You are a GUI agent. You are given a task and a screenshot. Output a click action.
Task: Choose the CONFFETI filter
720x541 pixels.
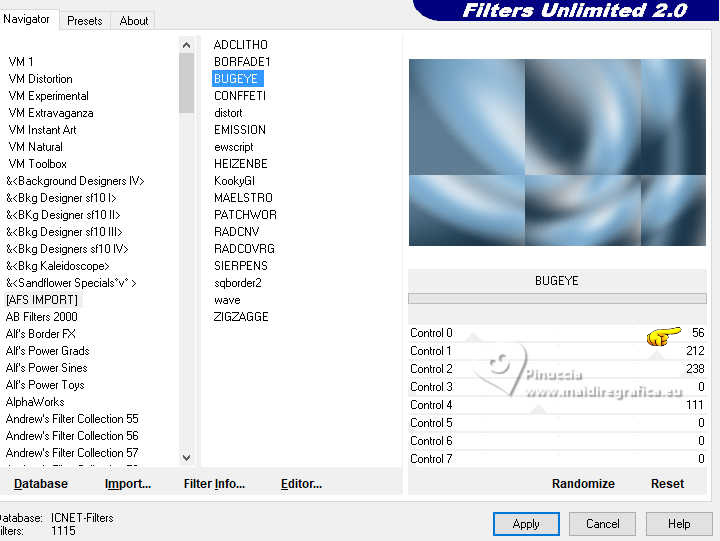click(x=240, y=96)
